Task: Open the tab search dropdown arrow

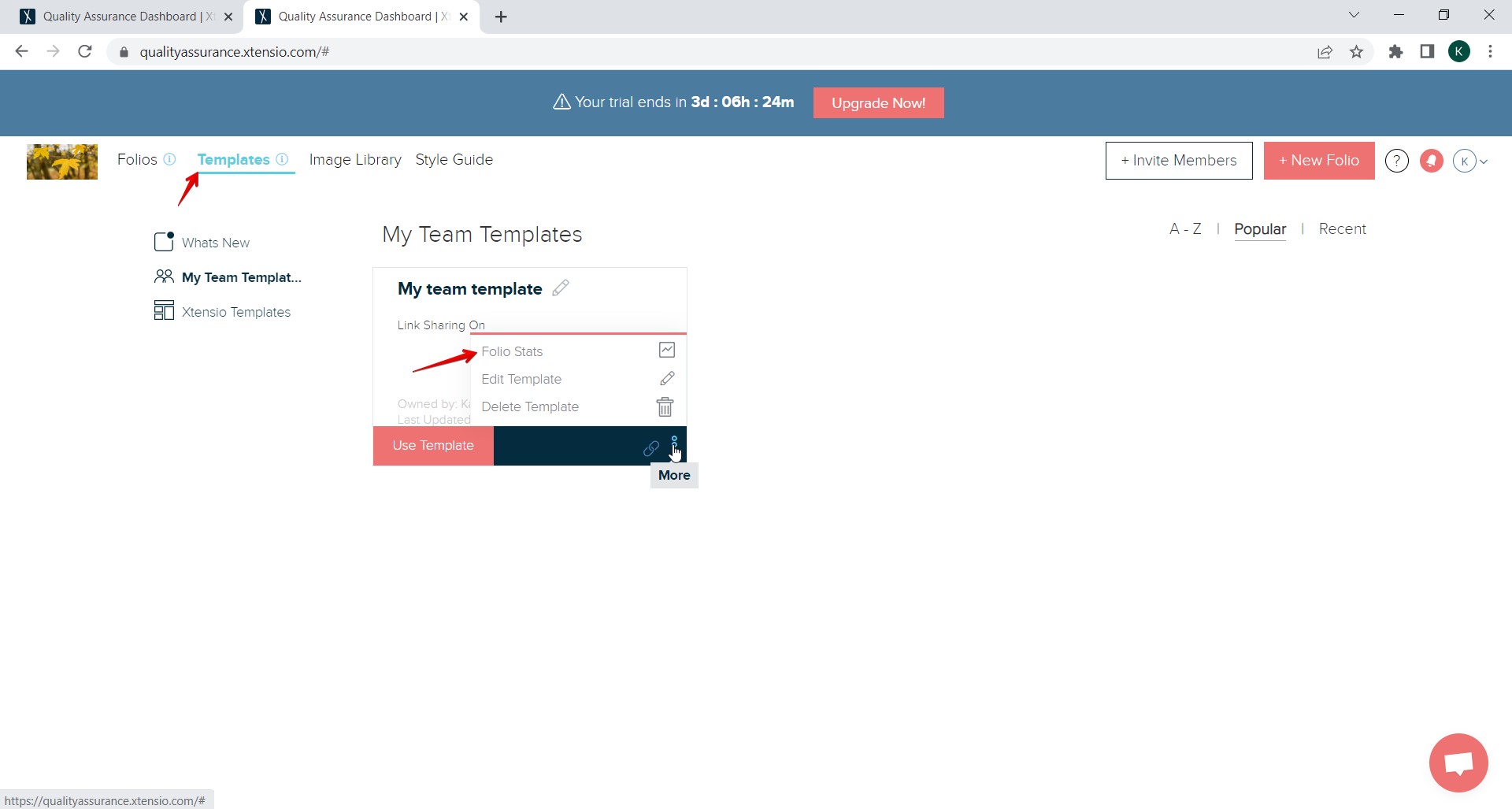Action: click(1354, 15)
